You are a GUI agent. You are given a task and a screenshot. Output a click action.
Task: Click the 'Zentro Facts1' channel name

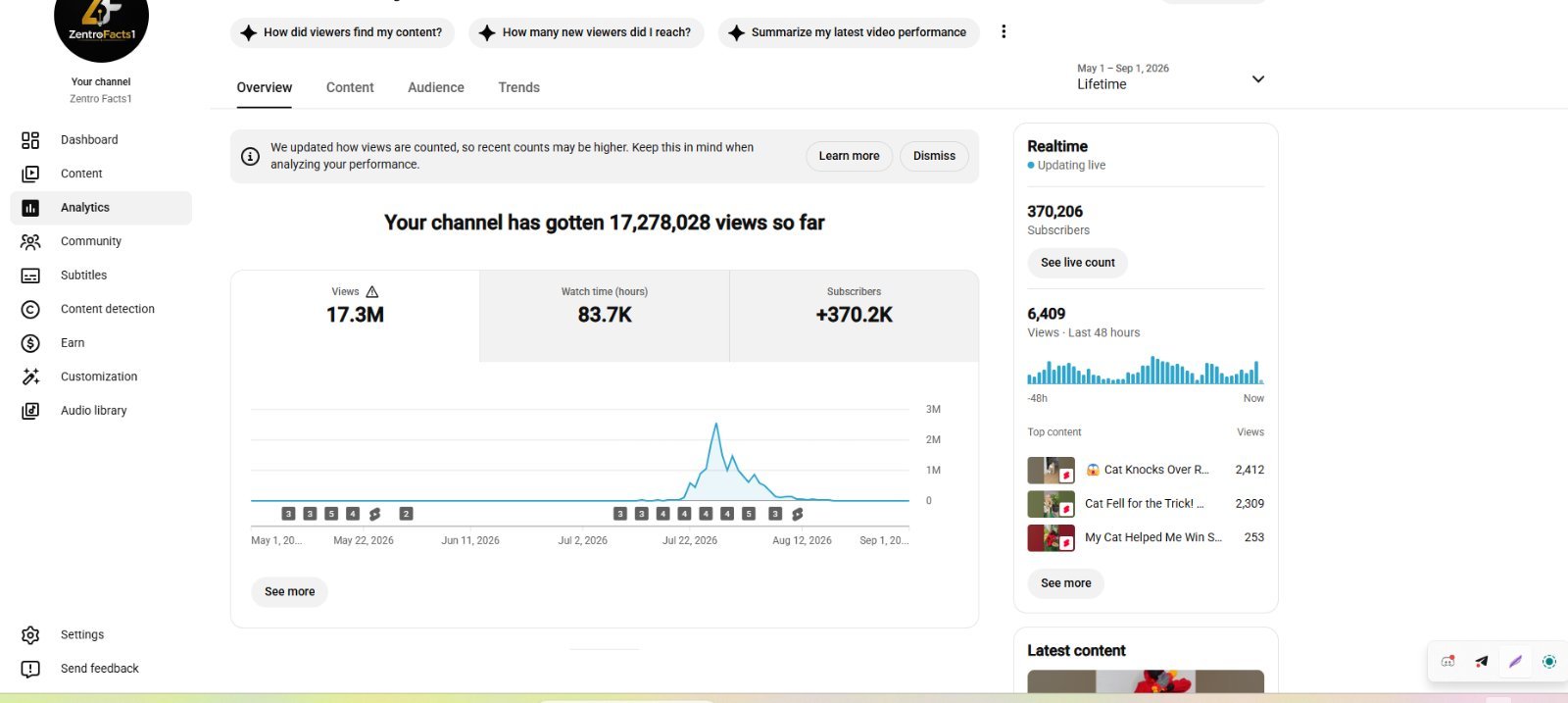(101, 99)
